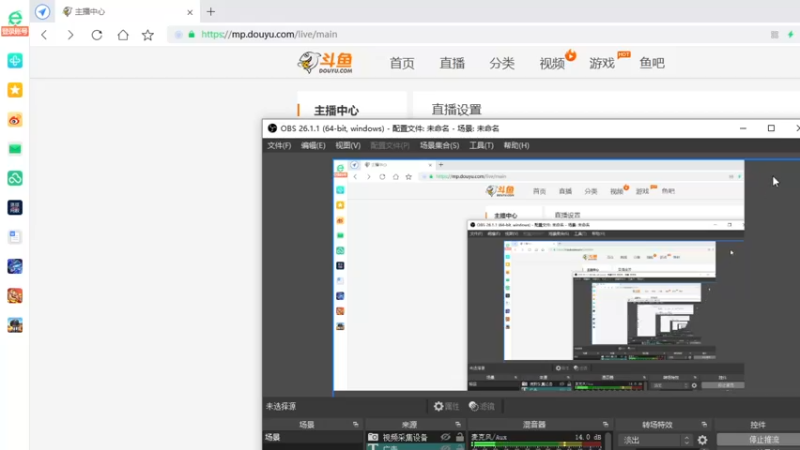
Task: Open the yellow star favorites sidebar icon
Action: [x=15, y=90]
